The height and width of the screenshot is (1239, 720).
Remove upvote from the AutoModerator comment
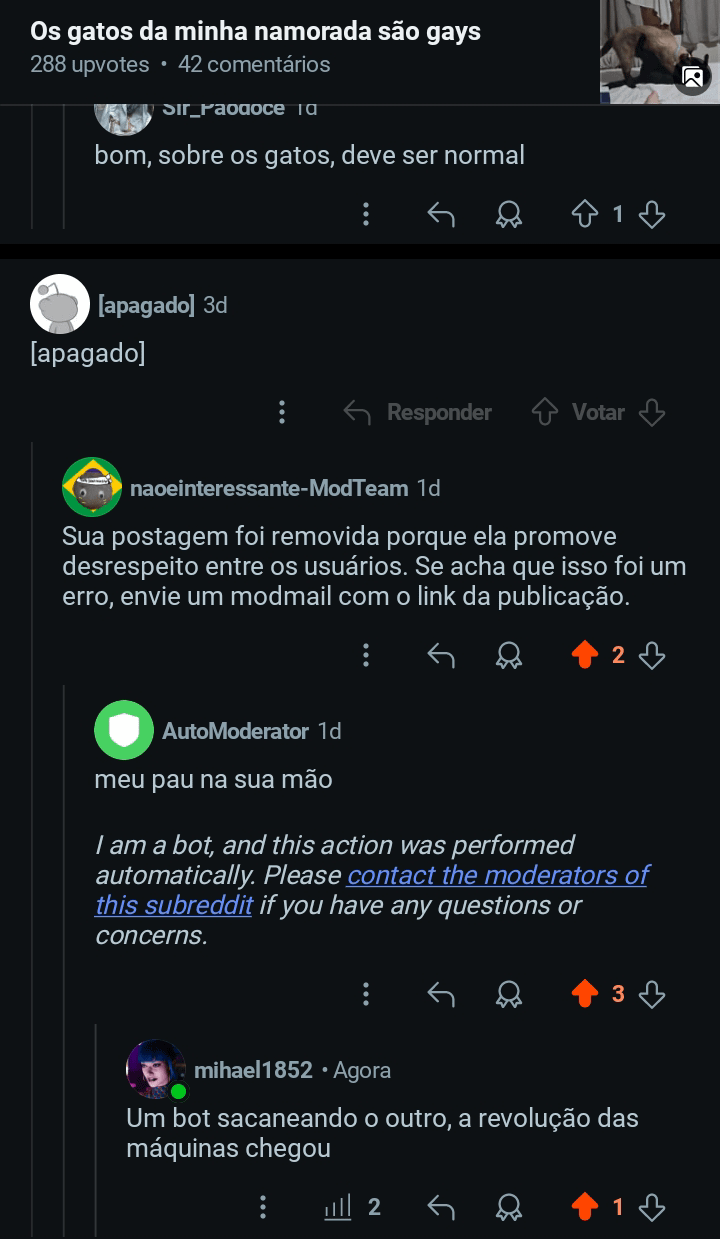(585, 994)
